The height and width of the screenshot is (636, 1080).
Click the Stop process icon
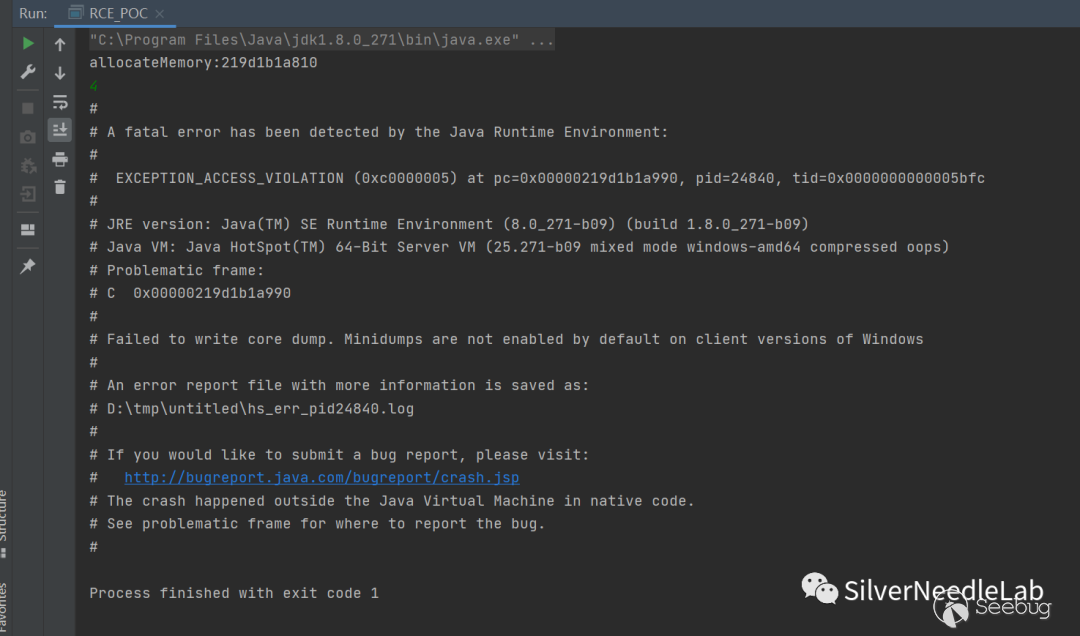click(28, 107)
